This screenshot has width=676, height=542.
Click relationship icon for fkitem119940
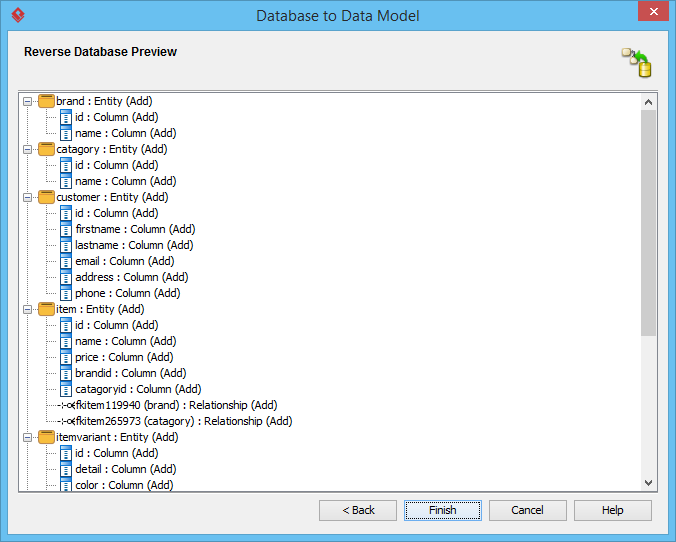point(66,406)
